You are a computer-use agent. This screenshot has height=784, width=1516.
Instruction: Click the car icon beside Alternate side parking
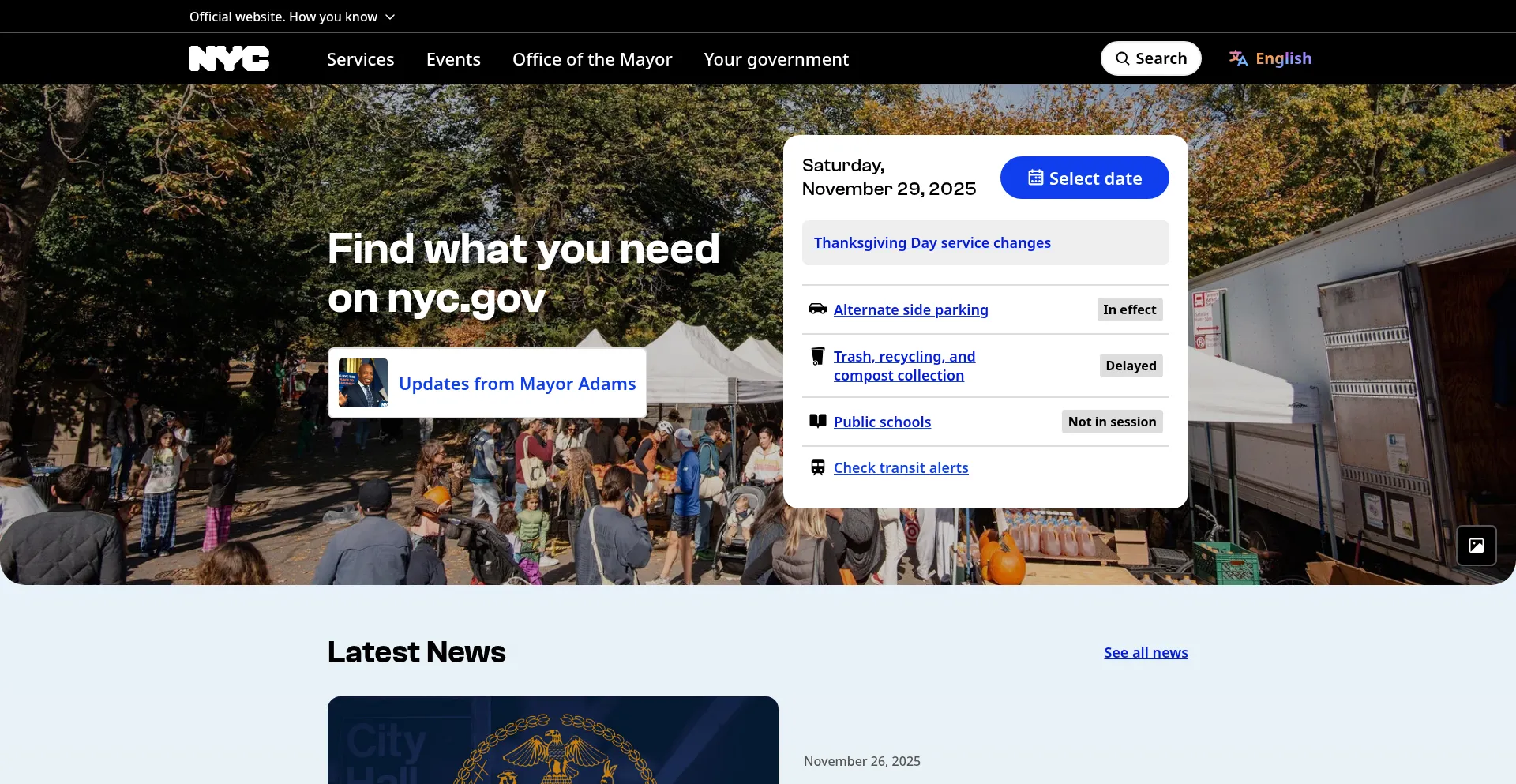coord(817,309)
